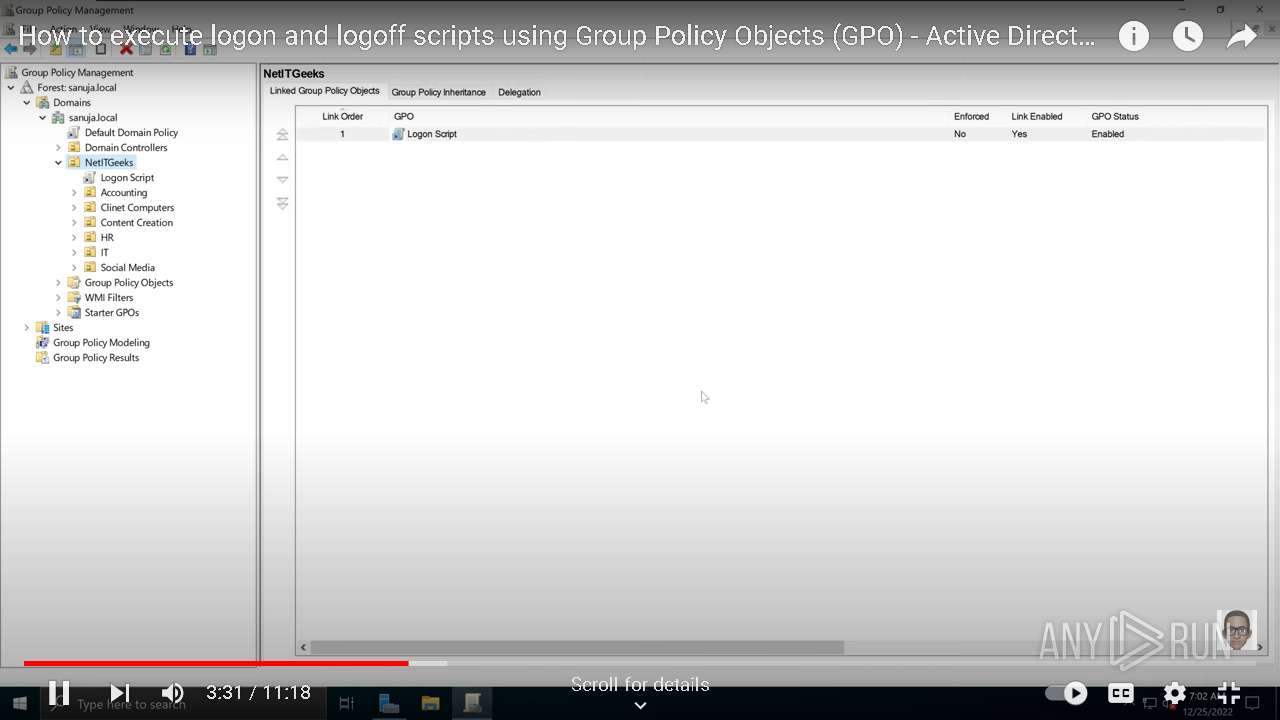Click the Scroll for details chevron
1280x720 pixels.
(x=640, y=705)
